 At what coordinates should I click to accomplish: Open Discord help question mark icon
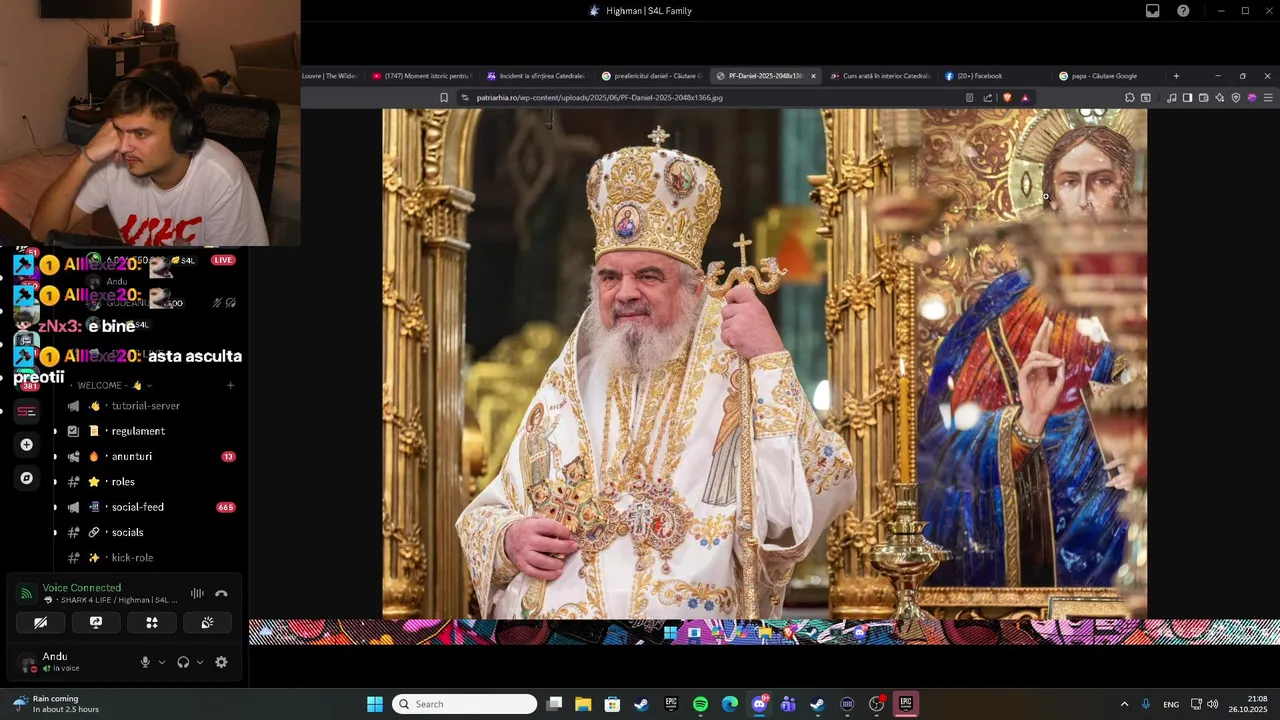click(x=1183, y=11)
